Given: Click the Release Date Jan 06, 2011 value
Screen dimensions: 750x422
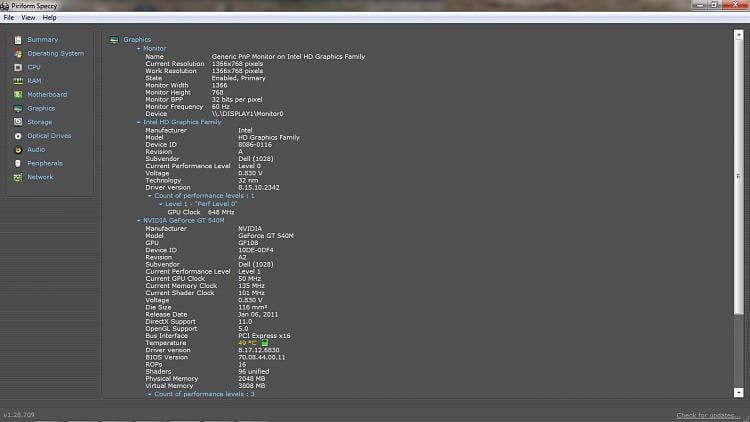Looking at the screenshot, I should pyautogui.click(x=258, y=314).
